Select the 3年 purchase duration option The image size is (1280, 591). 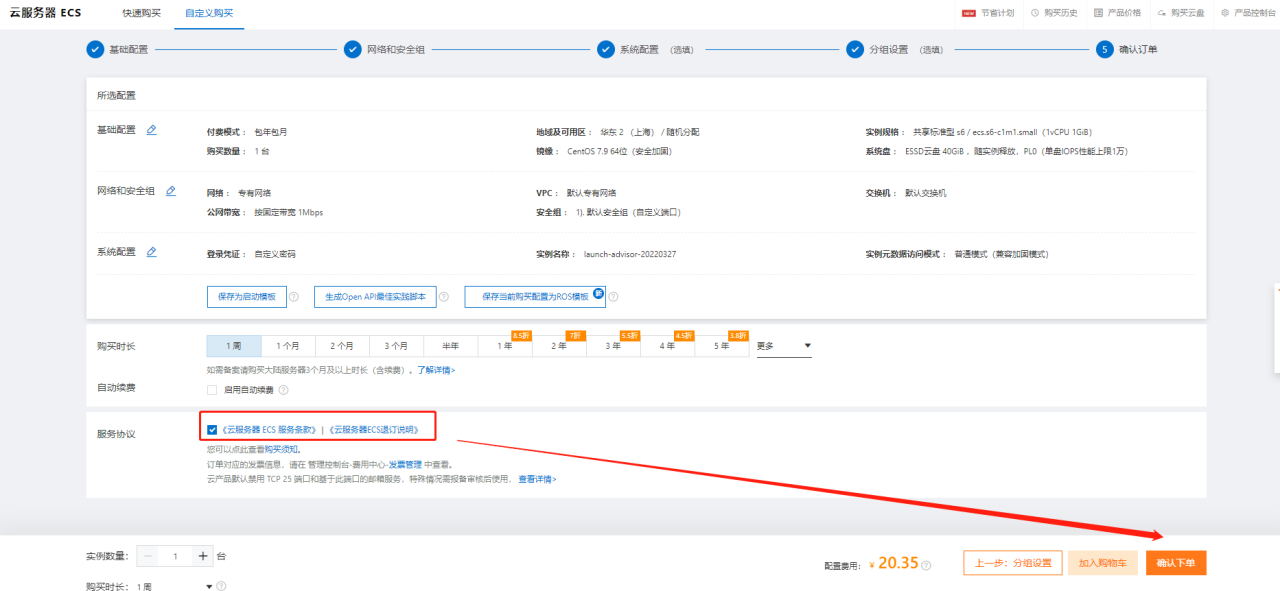[x=613, y=345]
